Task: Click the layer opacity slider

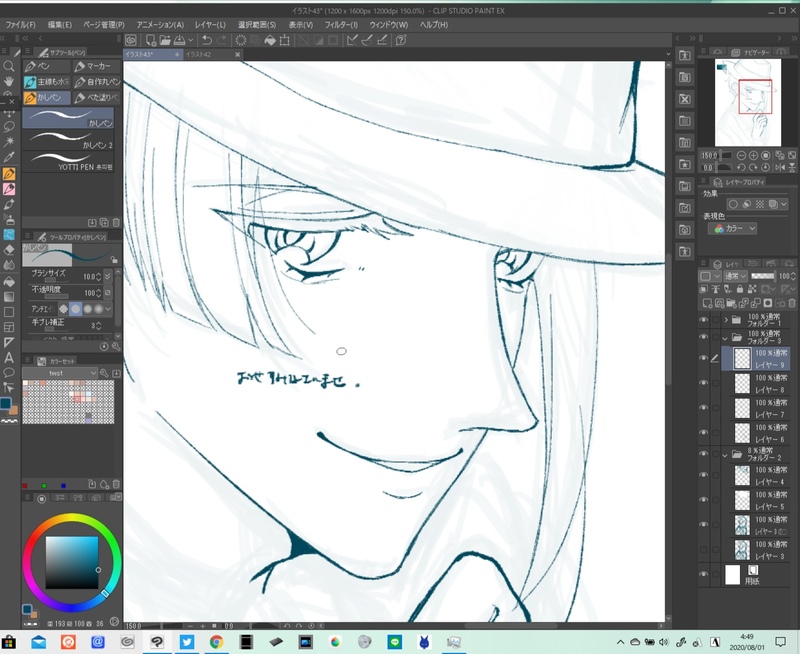Action: pos(762,276)
